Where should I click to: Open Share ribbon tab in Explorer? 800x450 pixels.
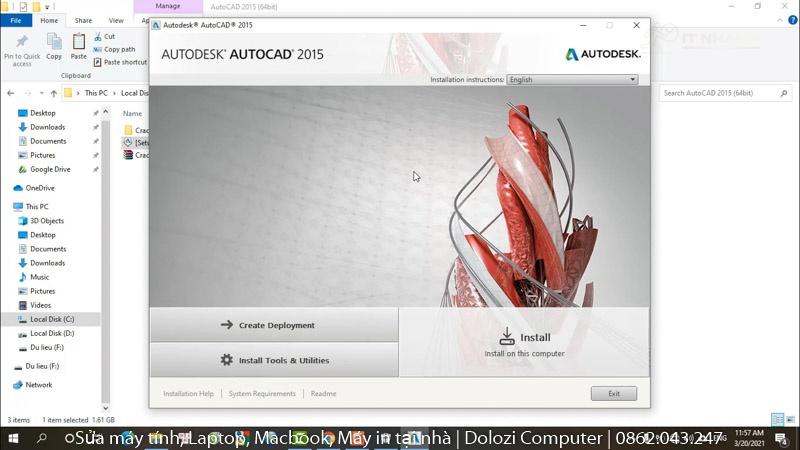(83, 20)
